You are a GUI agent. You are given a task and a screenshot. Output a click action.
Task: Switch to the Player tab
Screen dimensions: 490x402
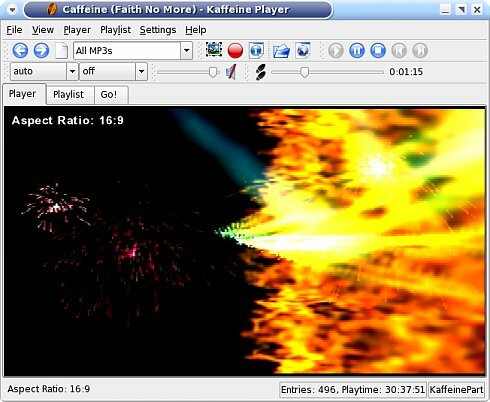pos(23,94)
